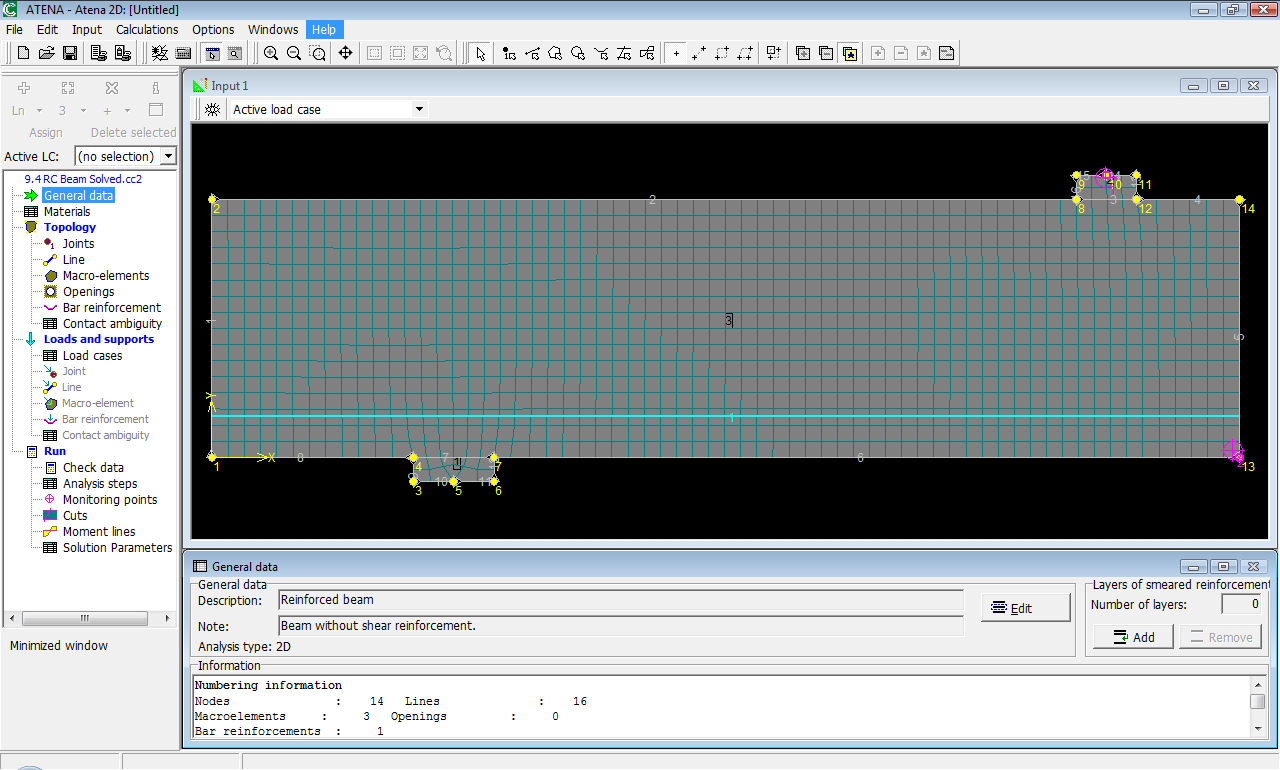Click the Number of layers field
The width and height of the screenshot is (1280, 770).
(x=1242, y=604)
